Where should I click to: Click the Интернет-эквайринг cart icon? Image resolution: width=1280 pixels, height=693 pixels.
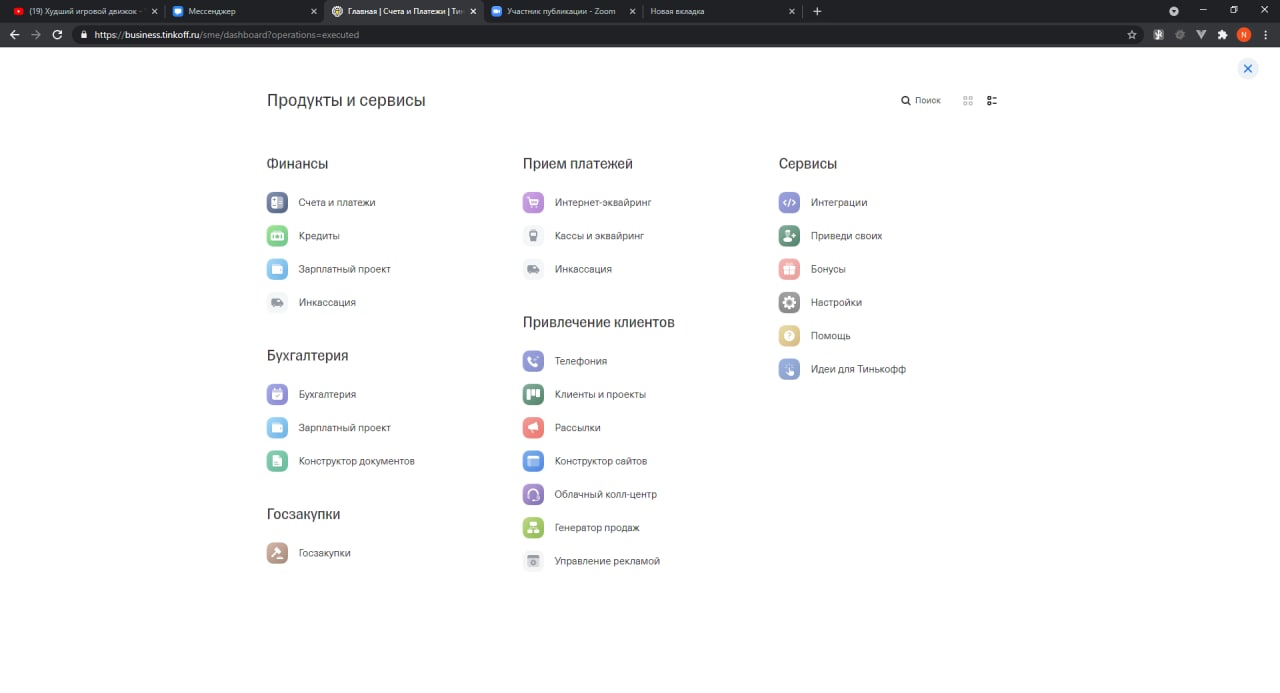533,202
